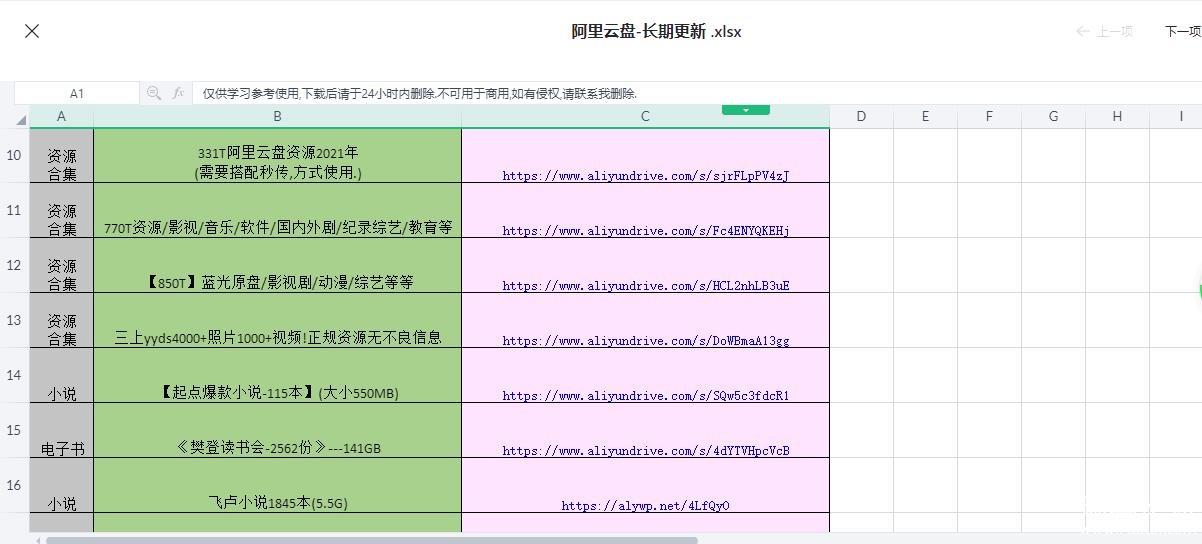Screen dimensions: 1202x544
Task: Click the cell 【850T】蓝光原盘/影视剧/动漫
Action: [277, 265]
